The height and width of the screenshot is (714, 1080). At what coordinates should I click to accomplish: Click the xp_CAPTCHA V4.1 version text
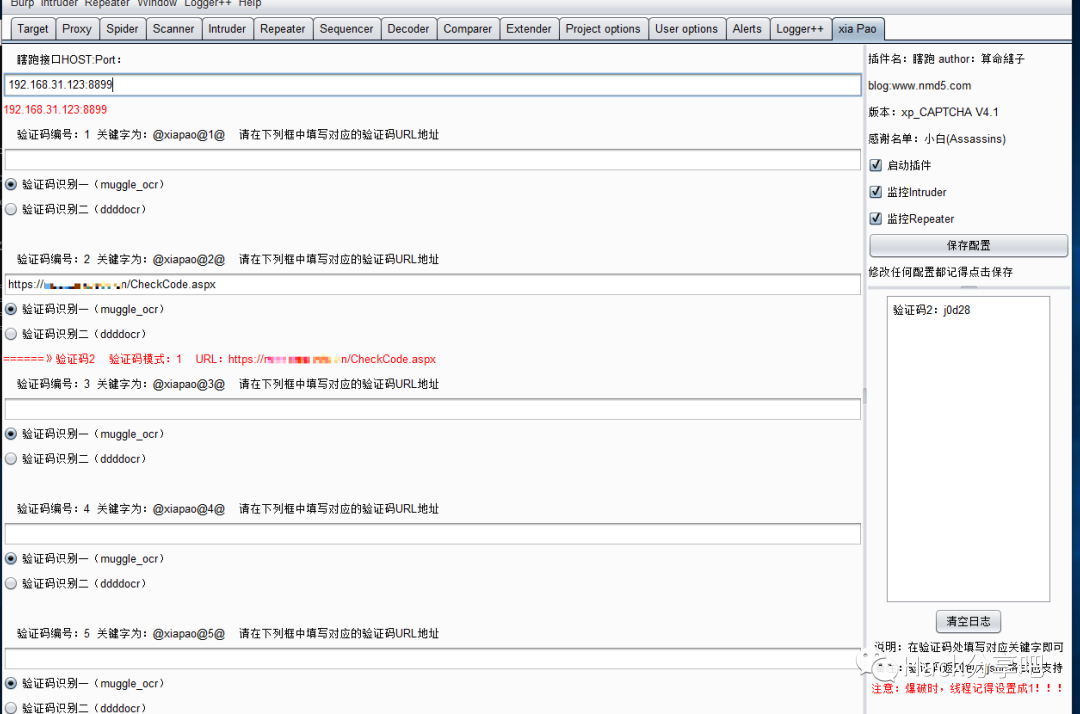coord(950,112)
